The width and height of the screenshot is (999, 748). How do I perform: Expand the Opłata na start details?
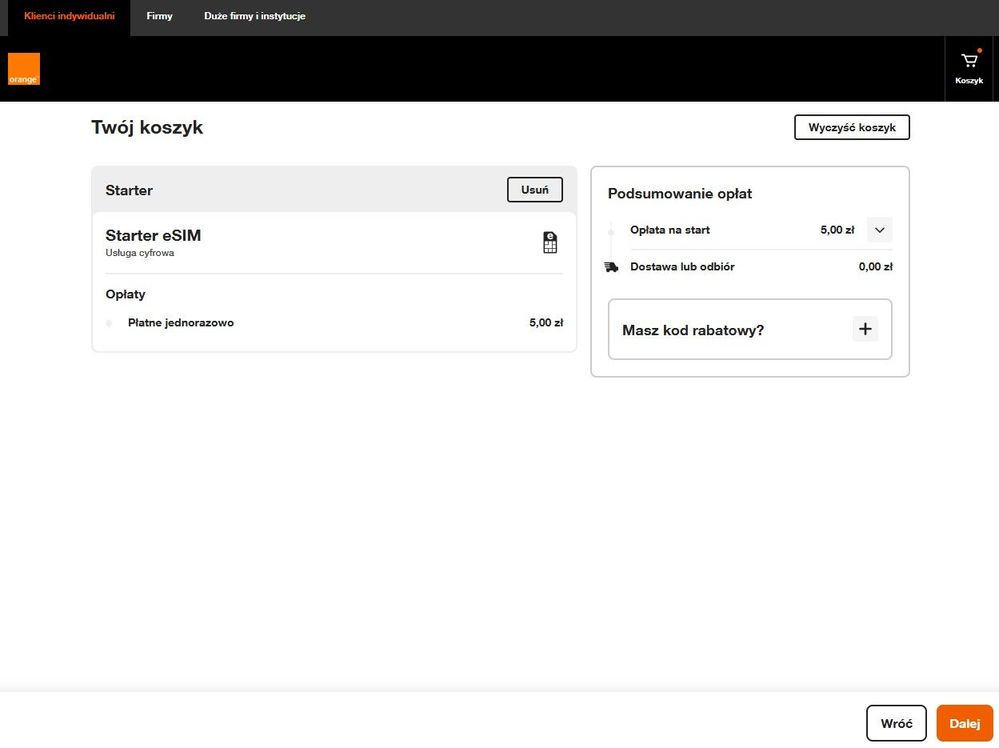tap(879, 230)
